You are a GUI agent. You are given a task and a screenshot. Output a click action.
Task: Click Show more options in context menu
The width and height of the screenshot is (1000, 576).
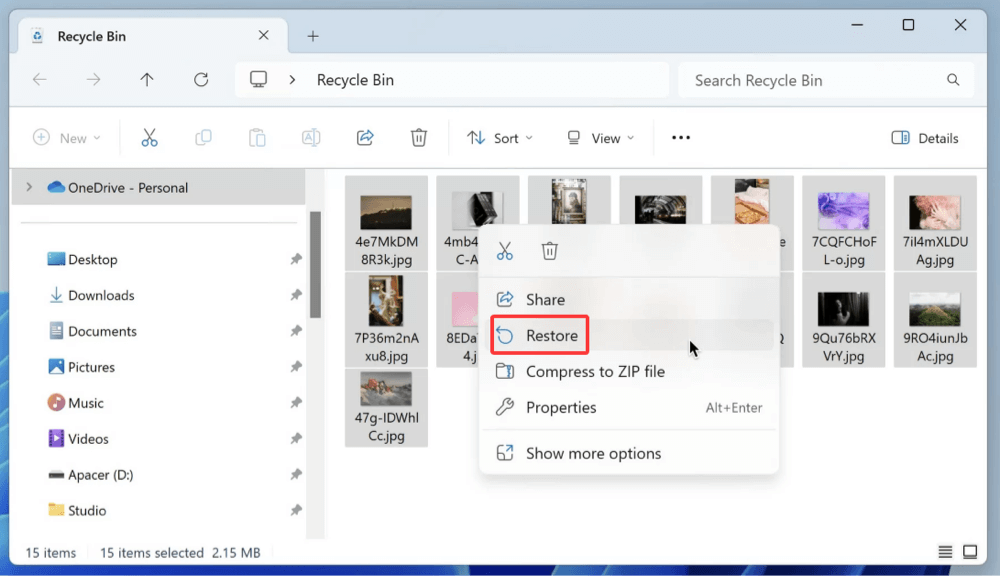(593, 454)
